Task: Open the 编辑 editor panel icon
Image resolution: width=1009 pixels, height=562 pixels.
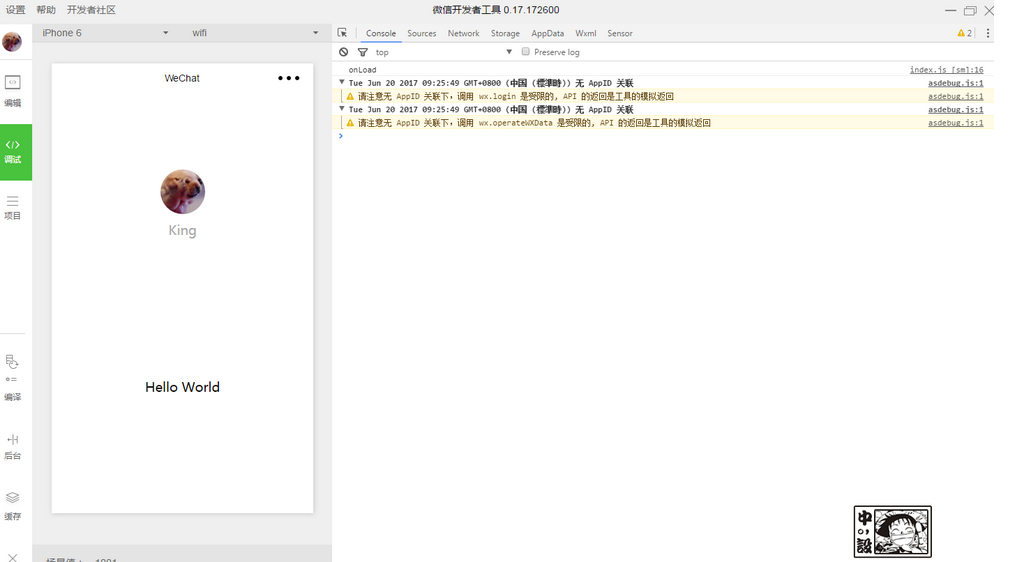Action: coord(12,90)
